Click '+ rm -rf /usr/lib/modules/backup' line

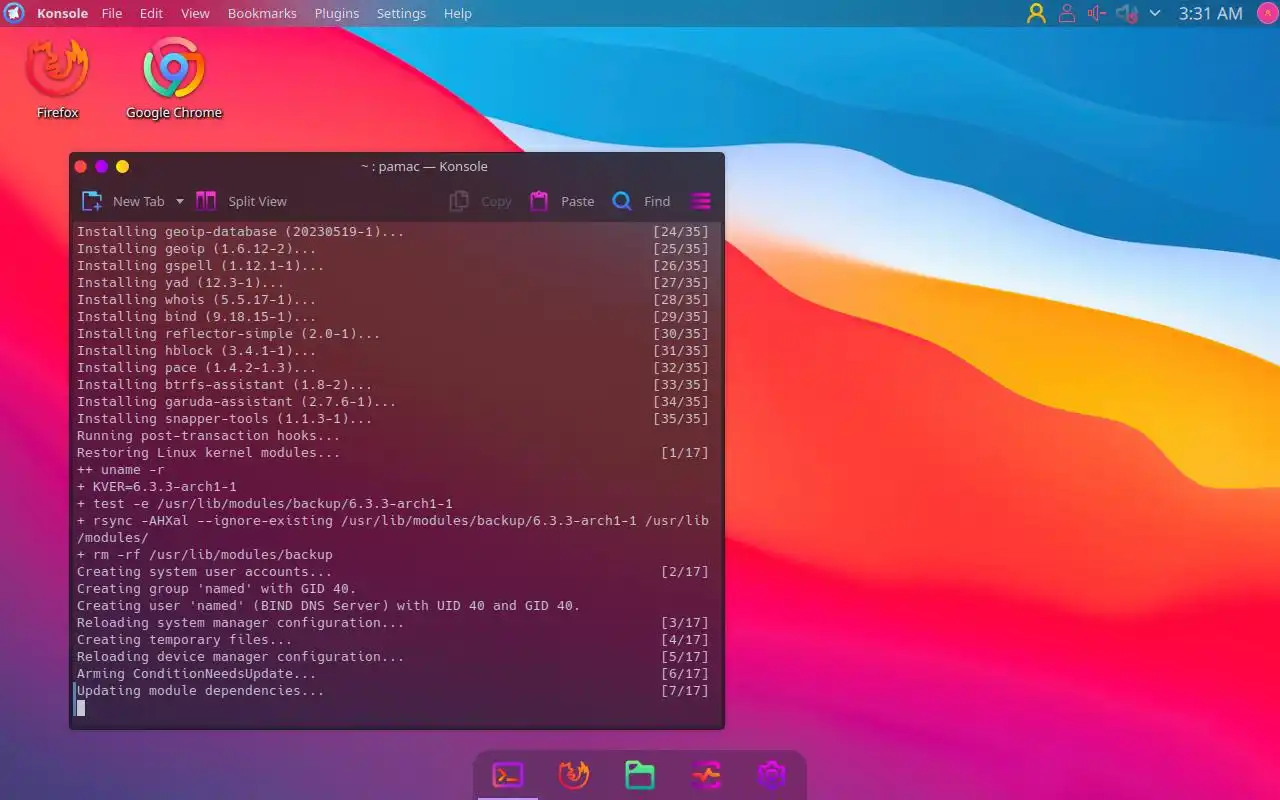pos(205,554)
